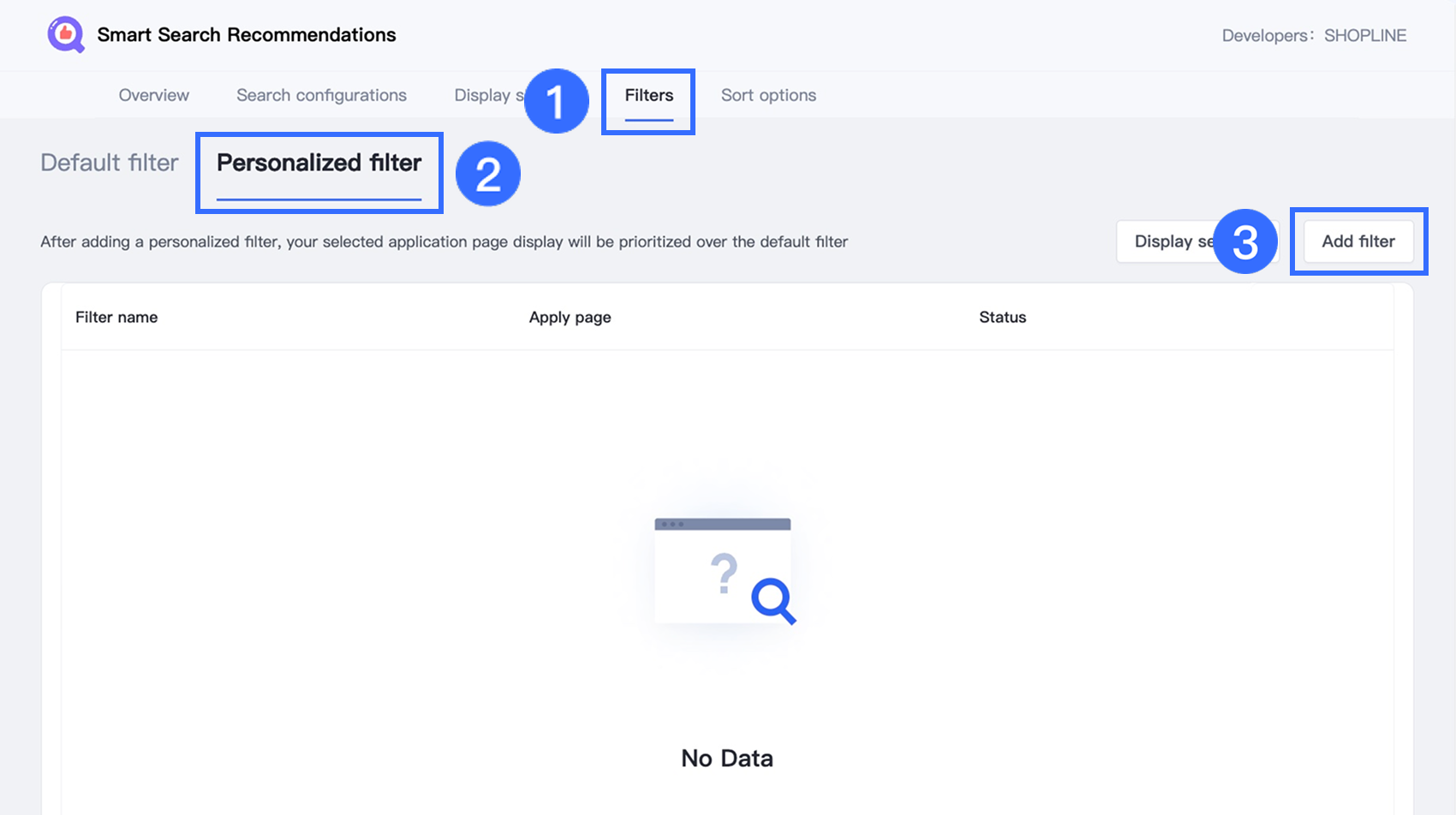Viewport: 1456px width, 815px height.
Task: Click the Filter name column header
Action: tap(116, 317)
